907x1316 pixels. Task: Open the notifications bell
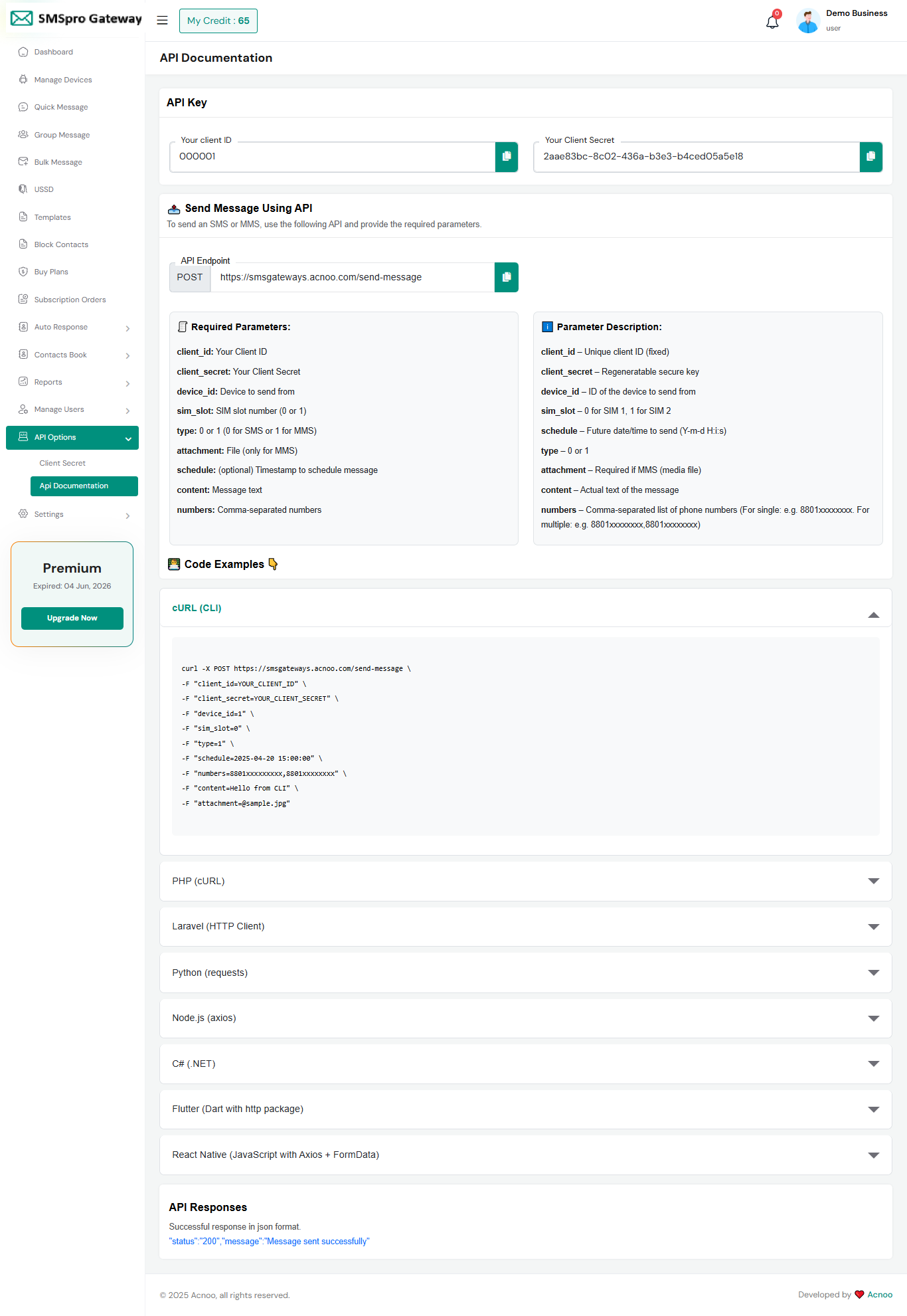[x=772, y=21]
